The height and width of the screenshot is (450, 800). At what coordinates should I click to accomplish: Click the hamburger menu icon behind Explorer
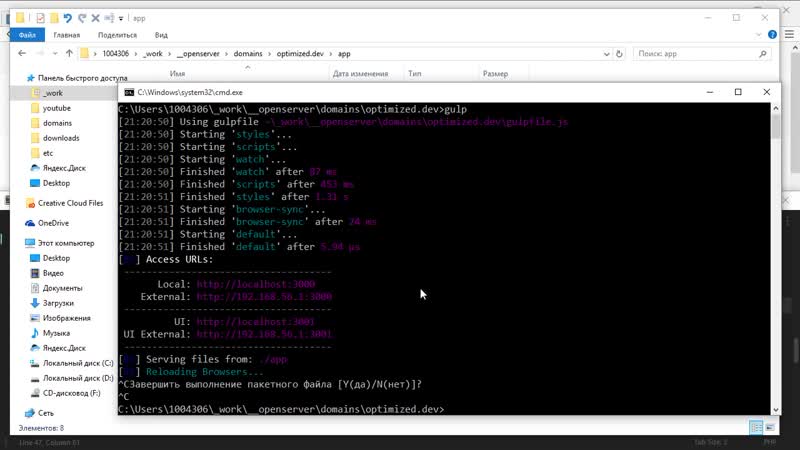pos(789,35)
